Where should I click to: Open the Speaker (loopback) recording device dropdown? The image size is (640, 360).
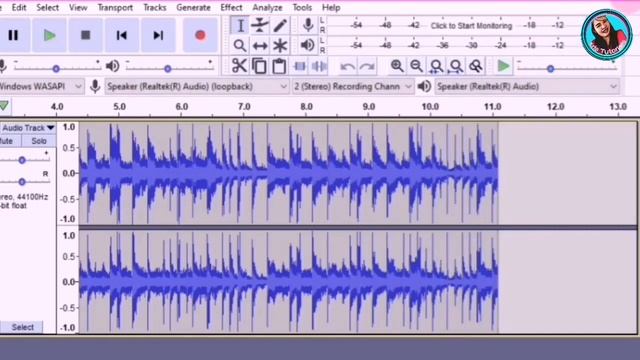click(x=197, y=87)
